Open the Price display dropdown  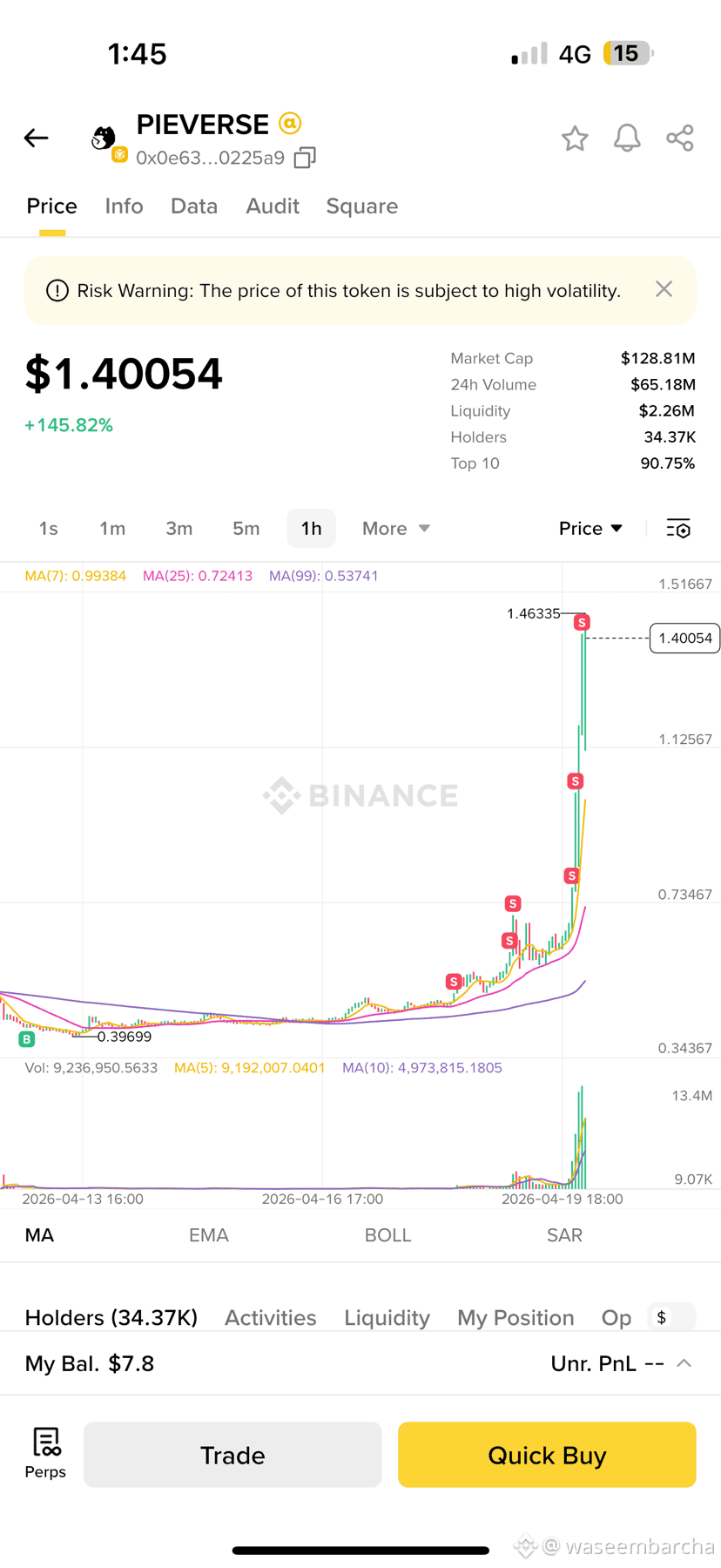point(590,529)
